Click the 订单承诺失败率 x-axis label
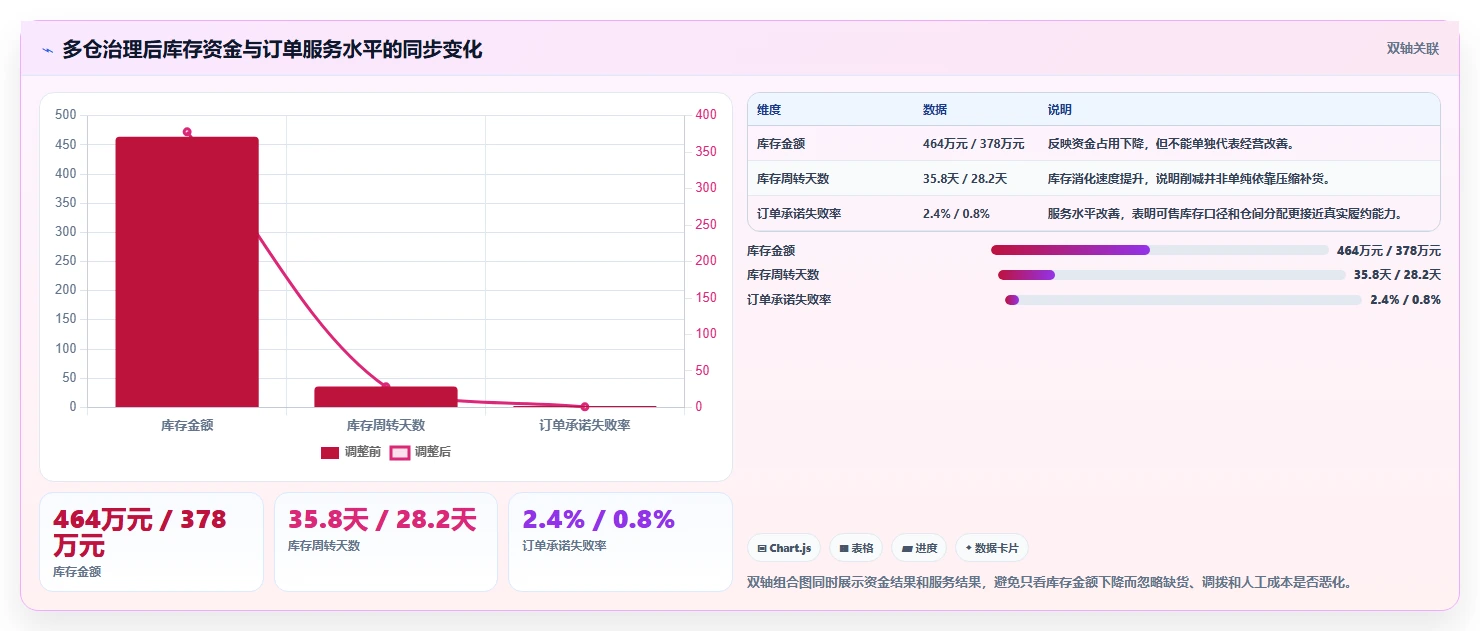 click(x=585, y=425)
